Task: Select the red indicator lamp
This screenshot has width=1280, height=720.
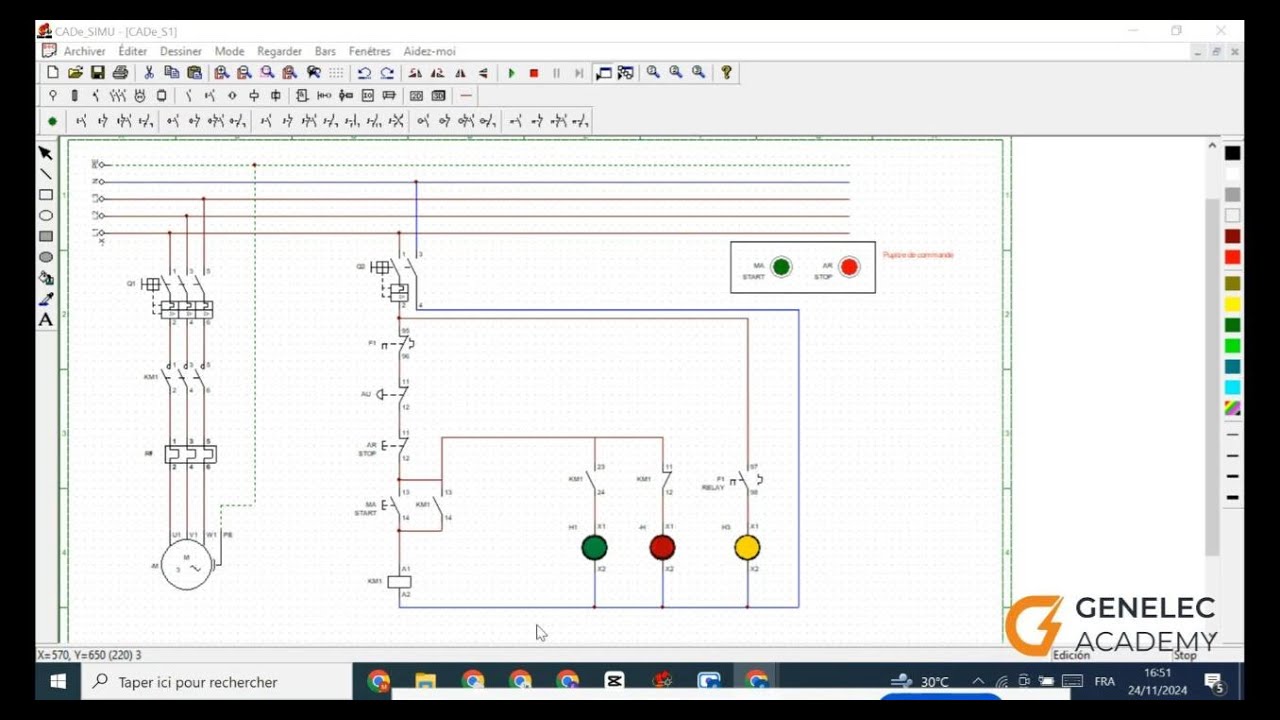Action: pyautogui.click(x=662, y=547)
